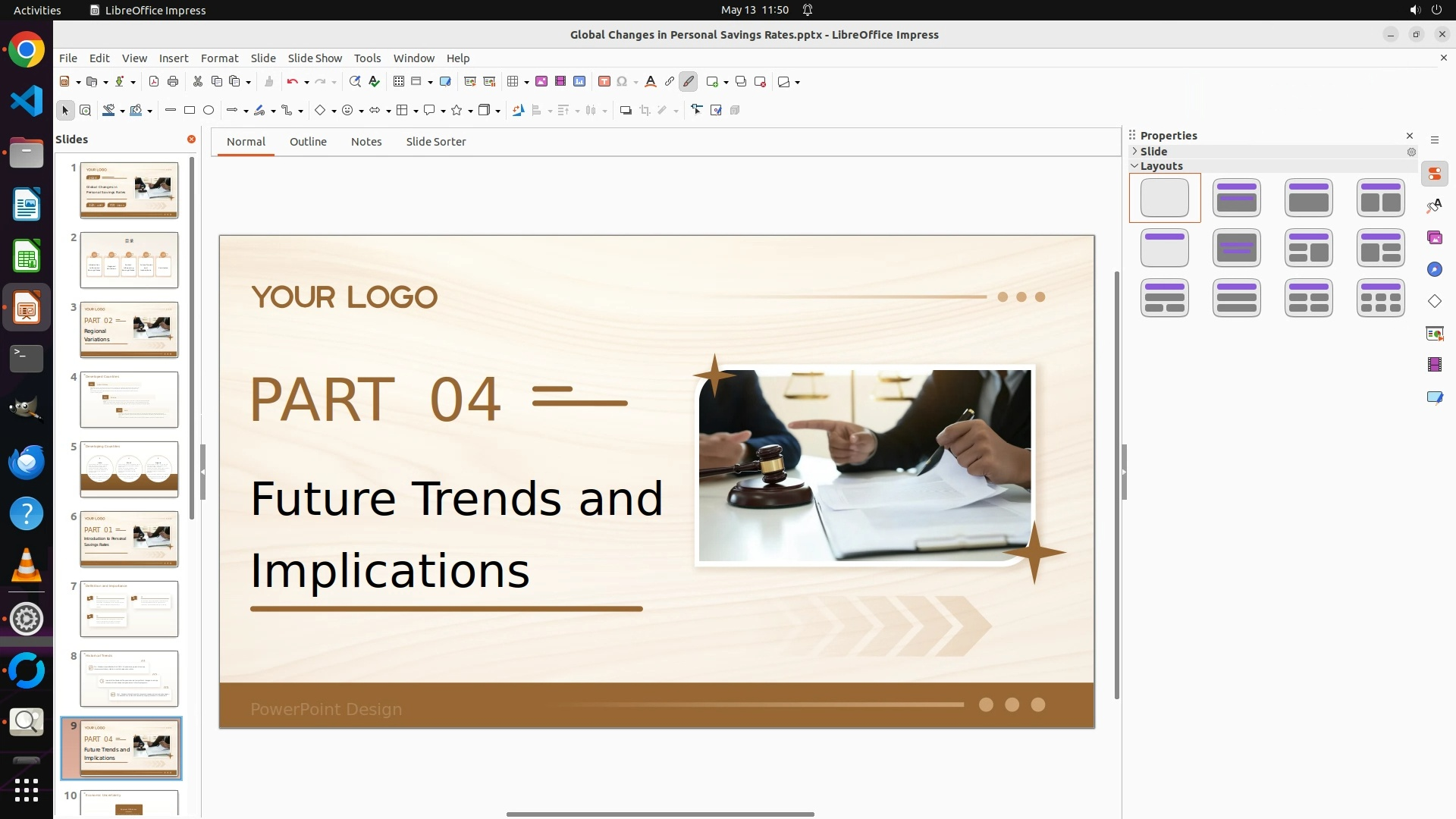The image size is (1456, 819).
Task: Open the Fill Color dropdown
Action: click(x=150, y=111)
